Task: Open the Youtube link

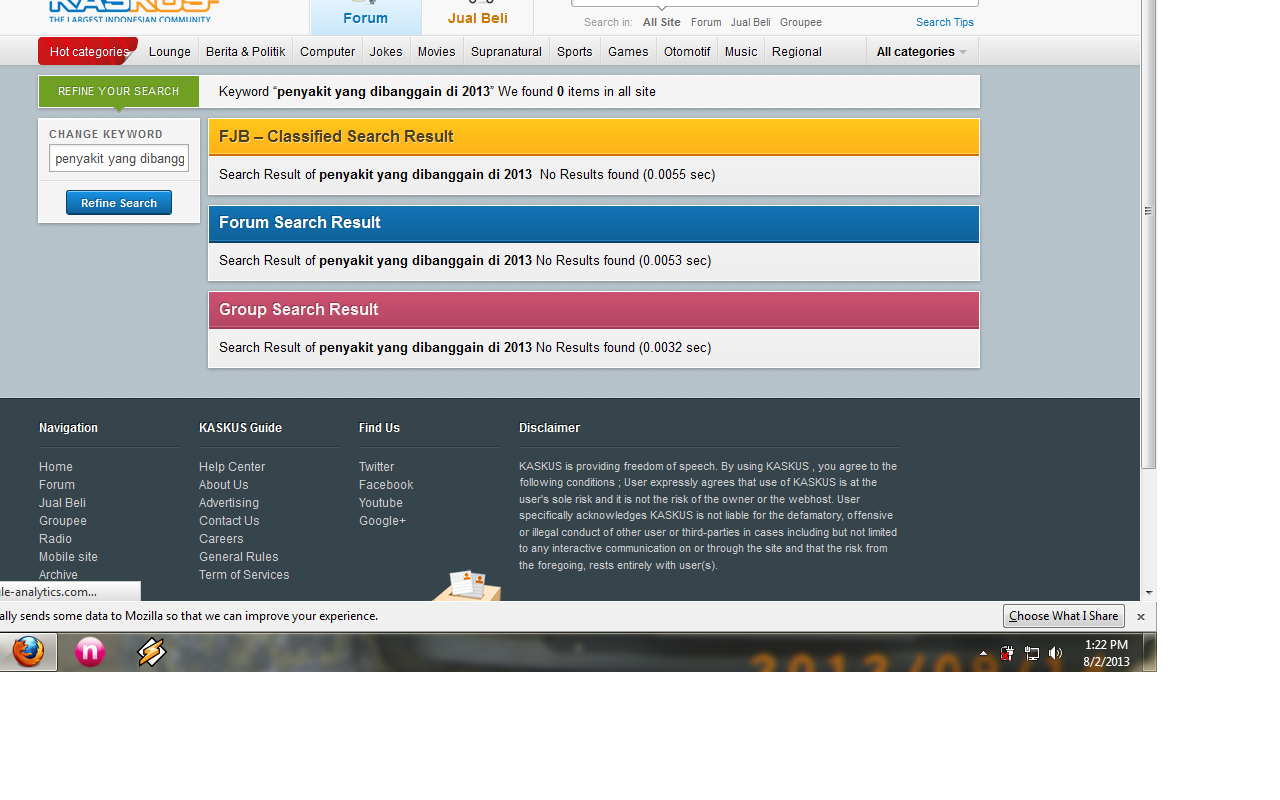Action: 381,503
